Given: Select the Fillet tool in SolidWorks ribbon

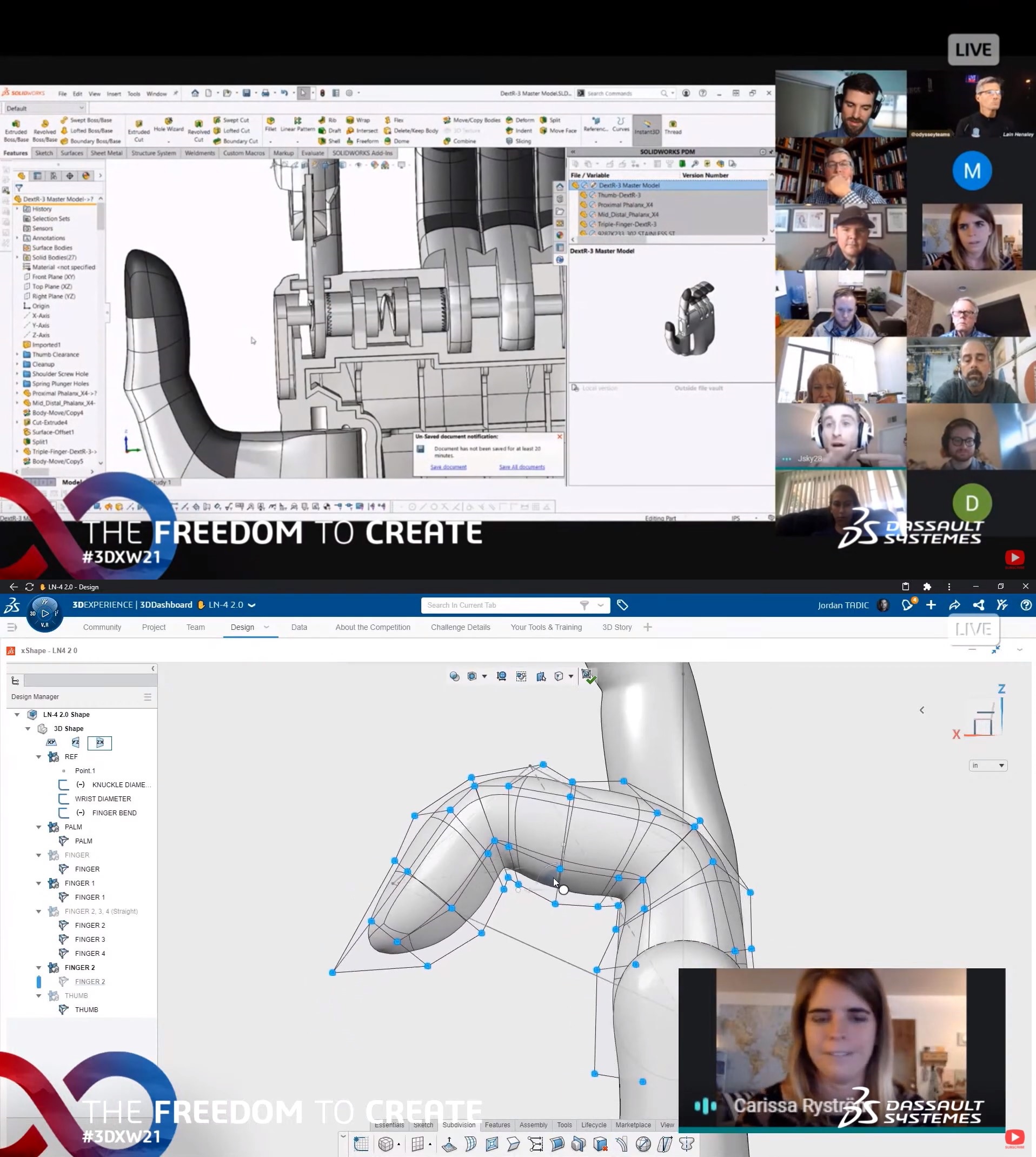Looking at the screenshot, I should click(270, 124).
